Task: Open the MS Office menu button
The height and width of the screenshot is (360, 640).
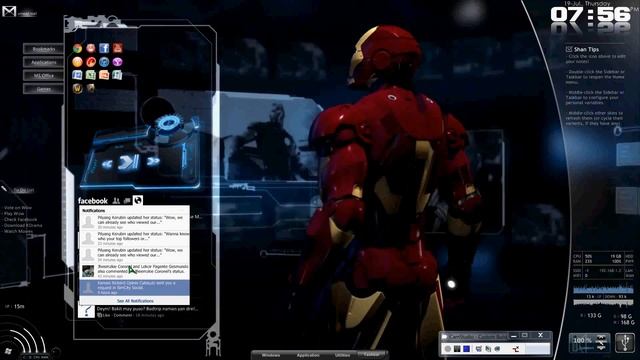Action: 44,76
